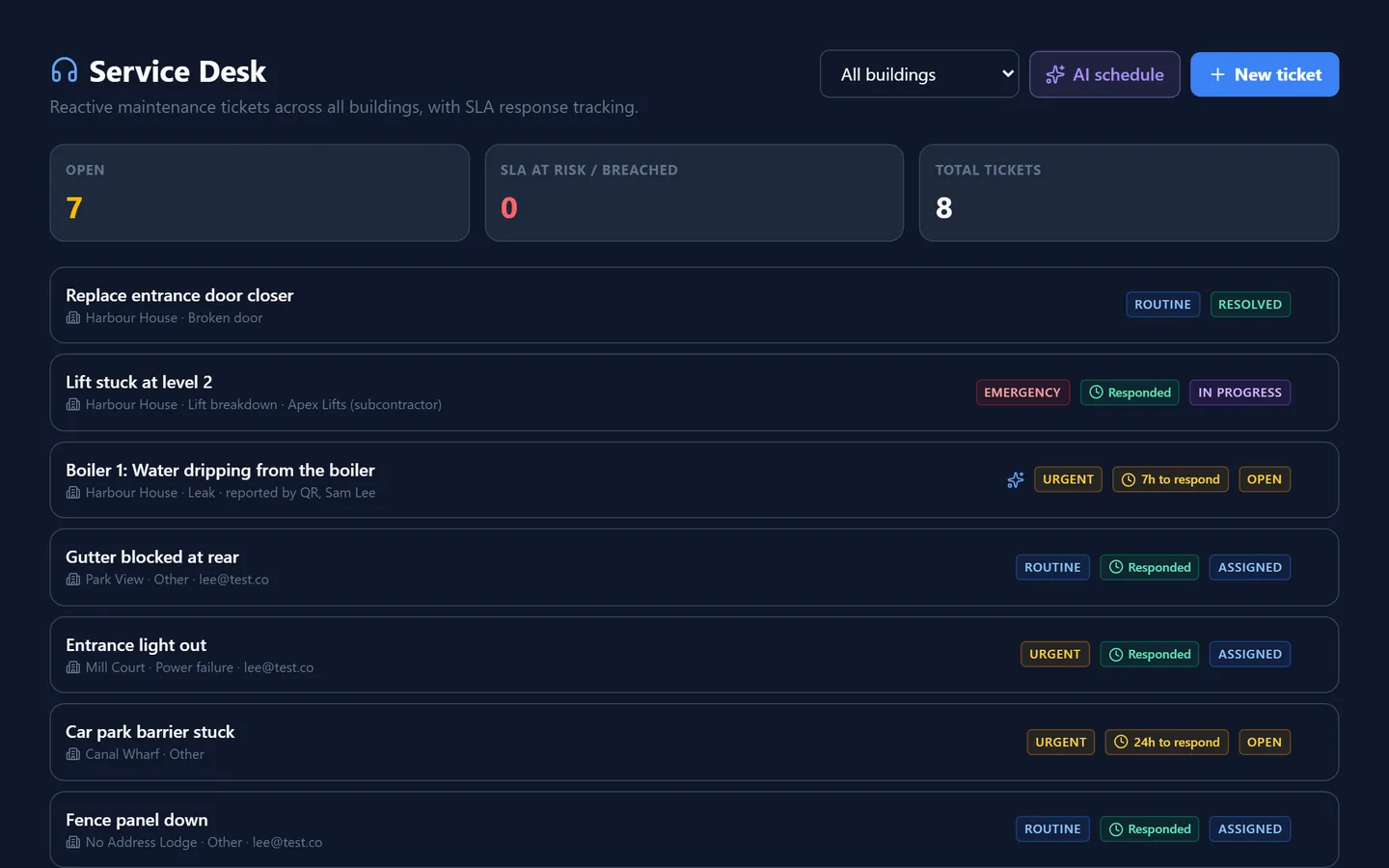Open the Fence panel down ticket
This screenshot has width=1389, height=868.
694,829
